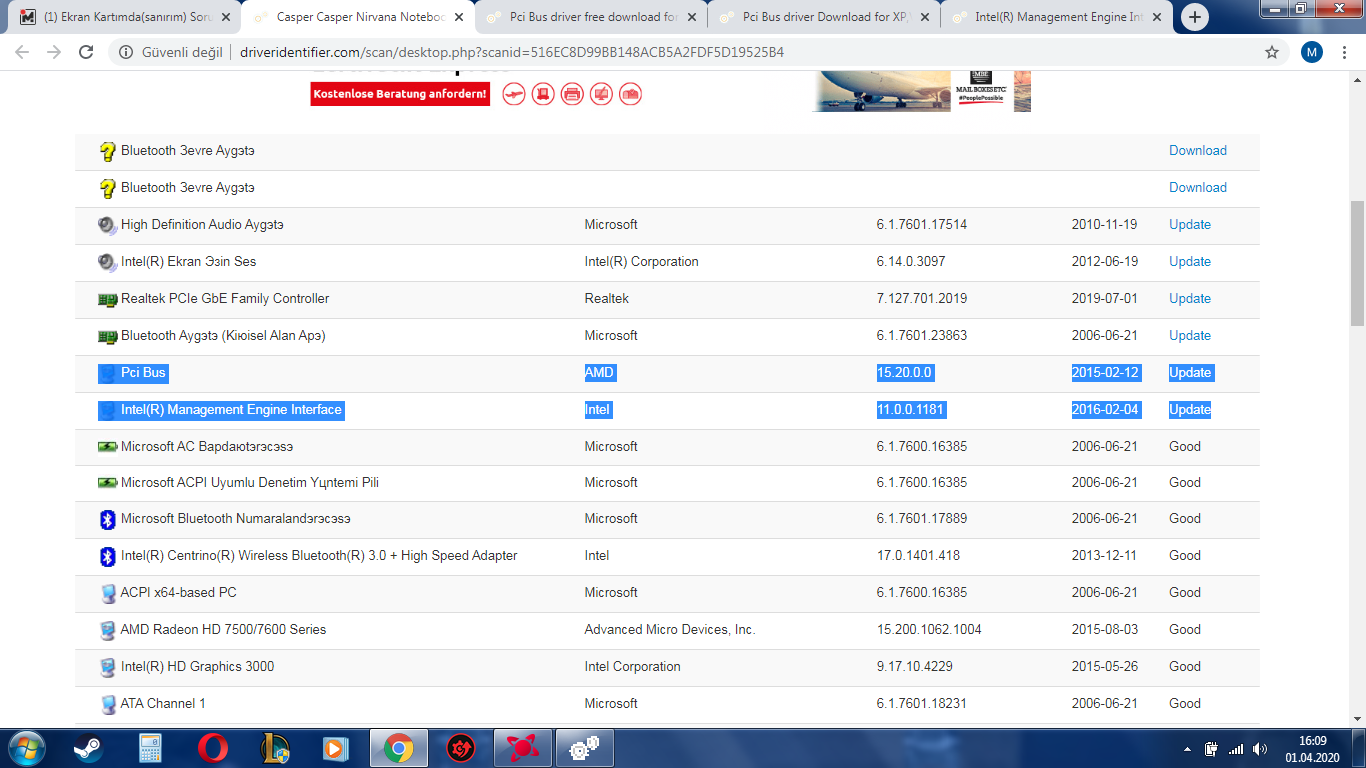This screenshot has height=768, width=1366.
Task: Open Calculator from the taskbar
Action: (x=150, y=747)
